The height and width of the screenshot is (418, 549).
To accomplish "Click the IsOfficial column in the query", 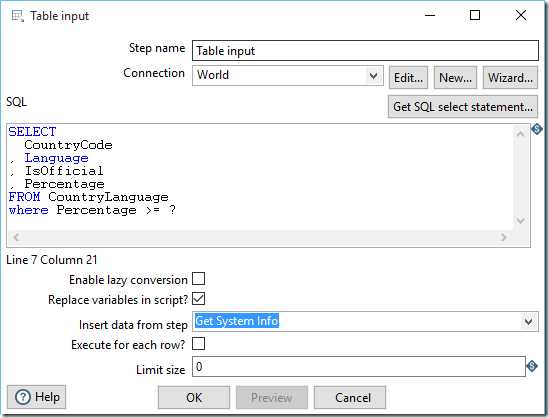I will coord(64,171).
